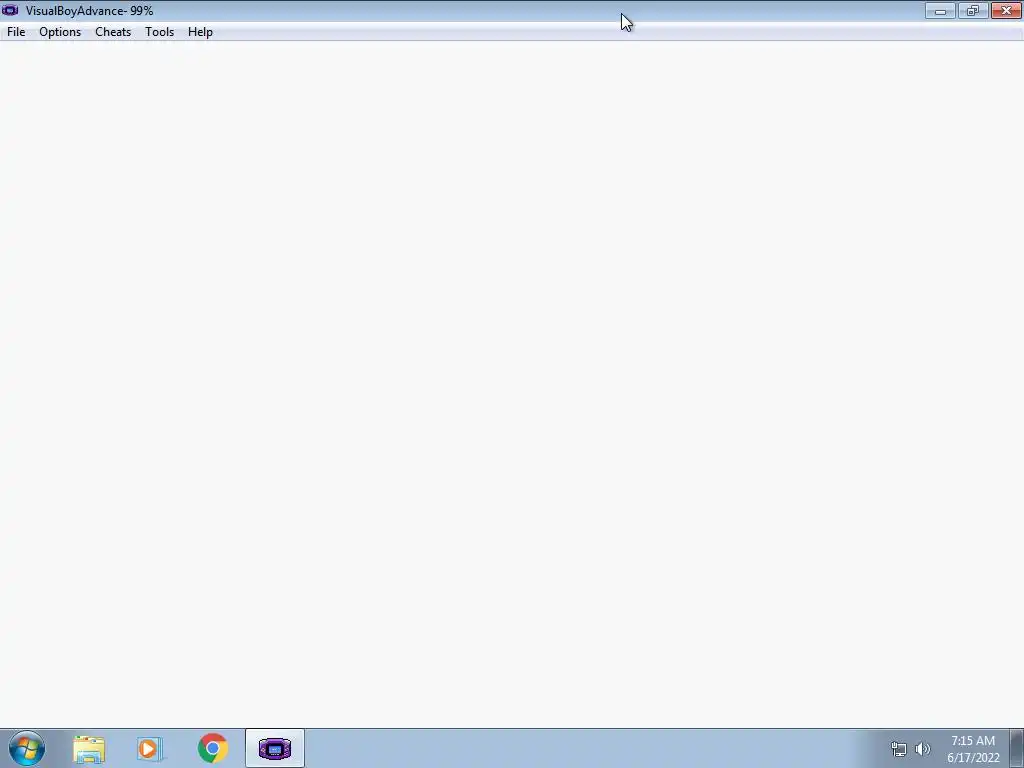
Task: Open Google Chrome from taskbar
Action: tap(212, 748)
